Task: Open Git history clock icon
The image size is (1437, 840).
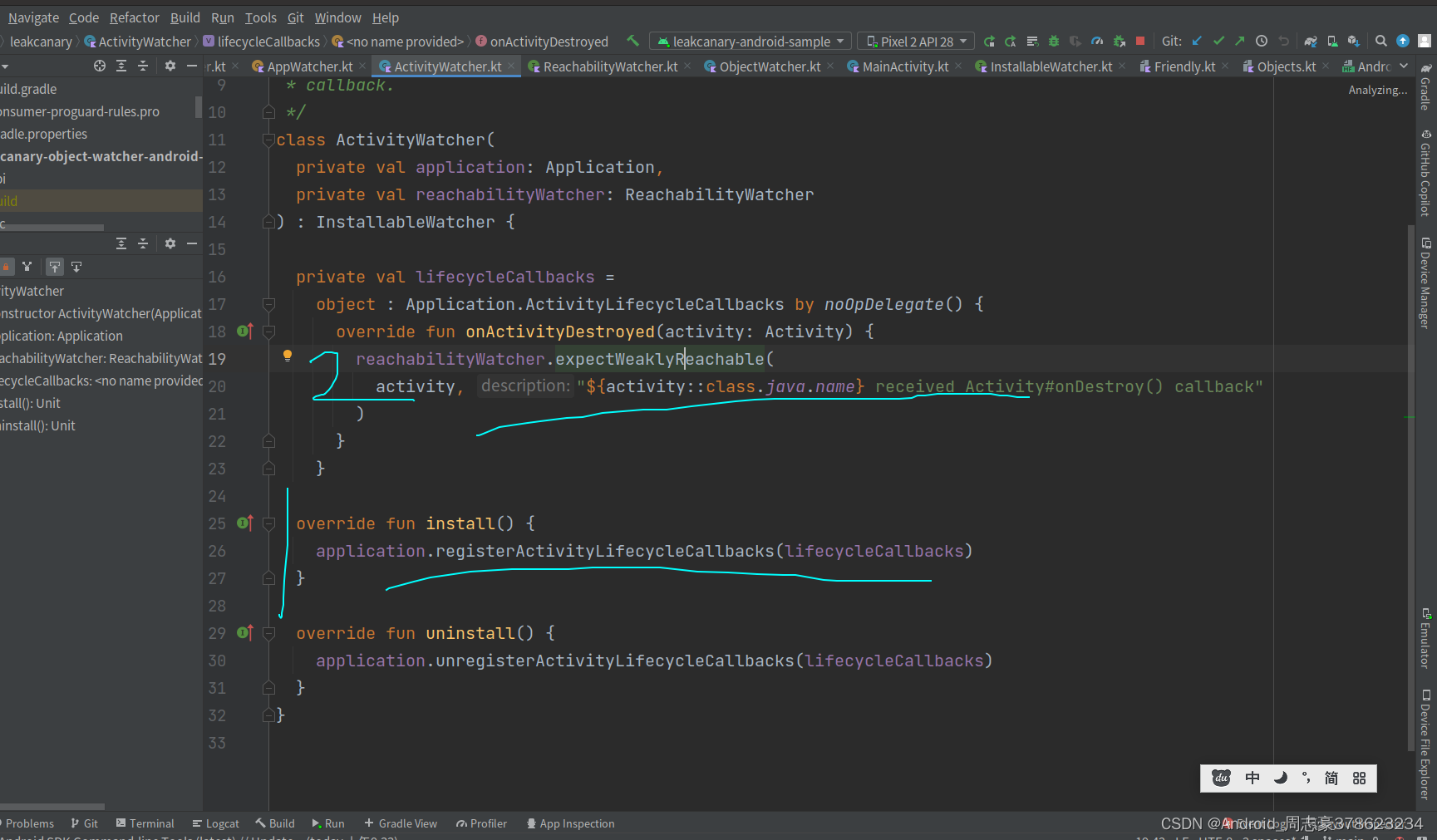Action: pyautogui.click(x=1262, y=41)
